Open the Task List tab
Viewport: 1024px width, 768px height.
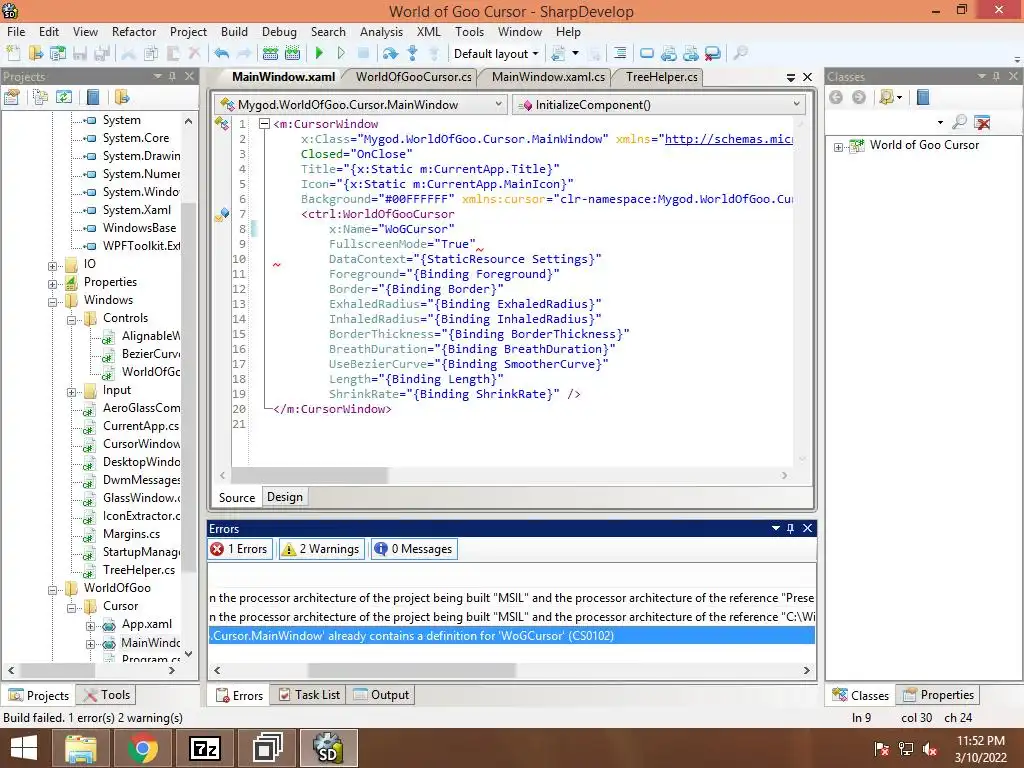pyautogui.click(x=310, y=695)
